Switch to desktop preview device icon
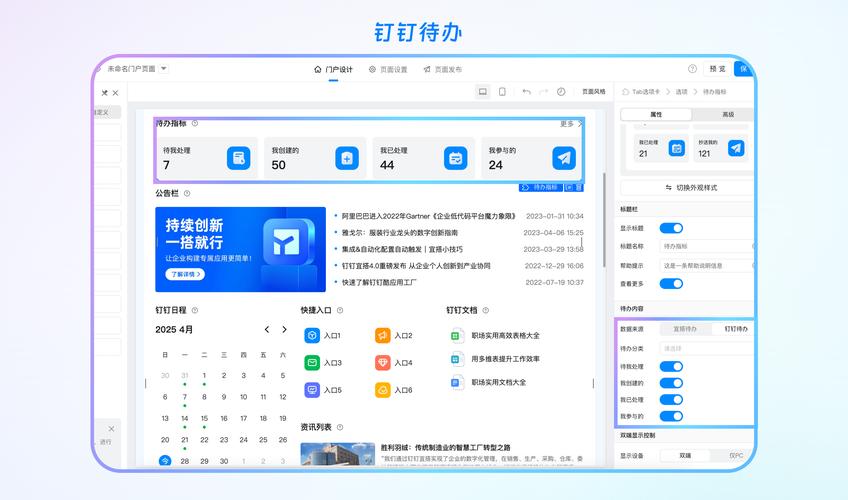 tap(483, 92)
